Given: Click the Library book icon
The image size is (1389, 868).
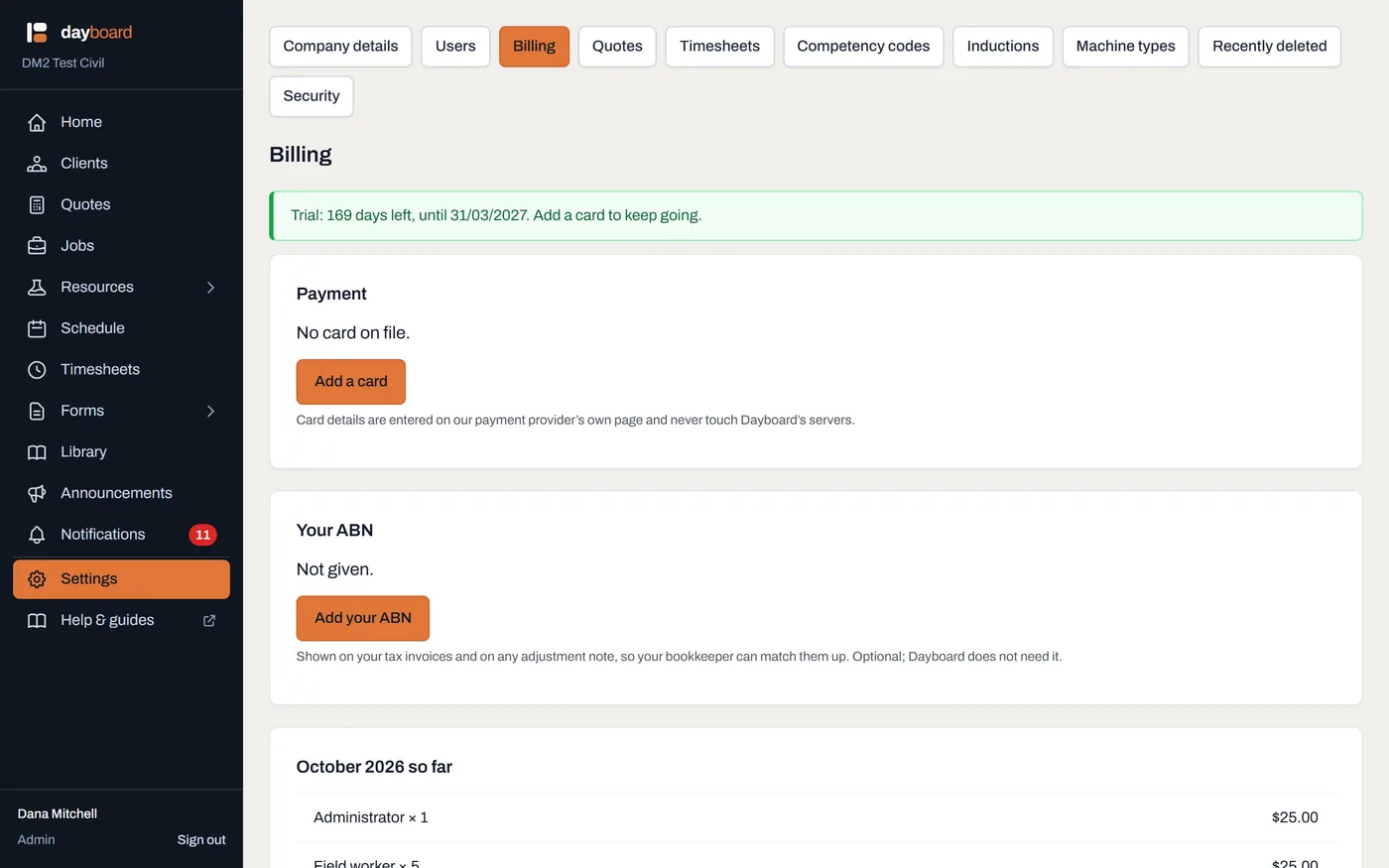Looking at the screenshot, I should pos(37,452).
